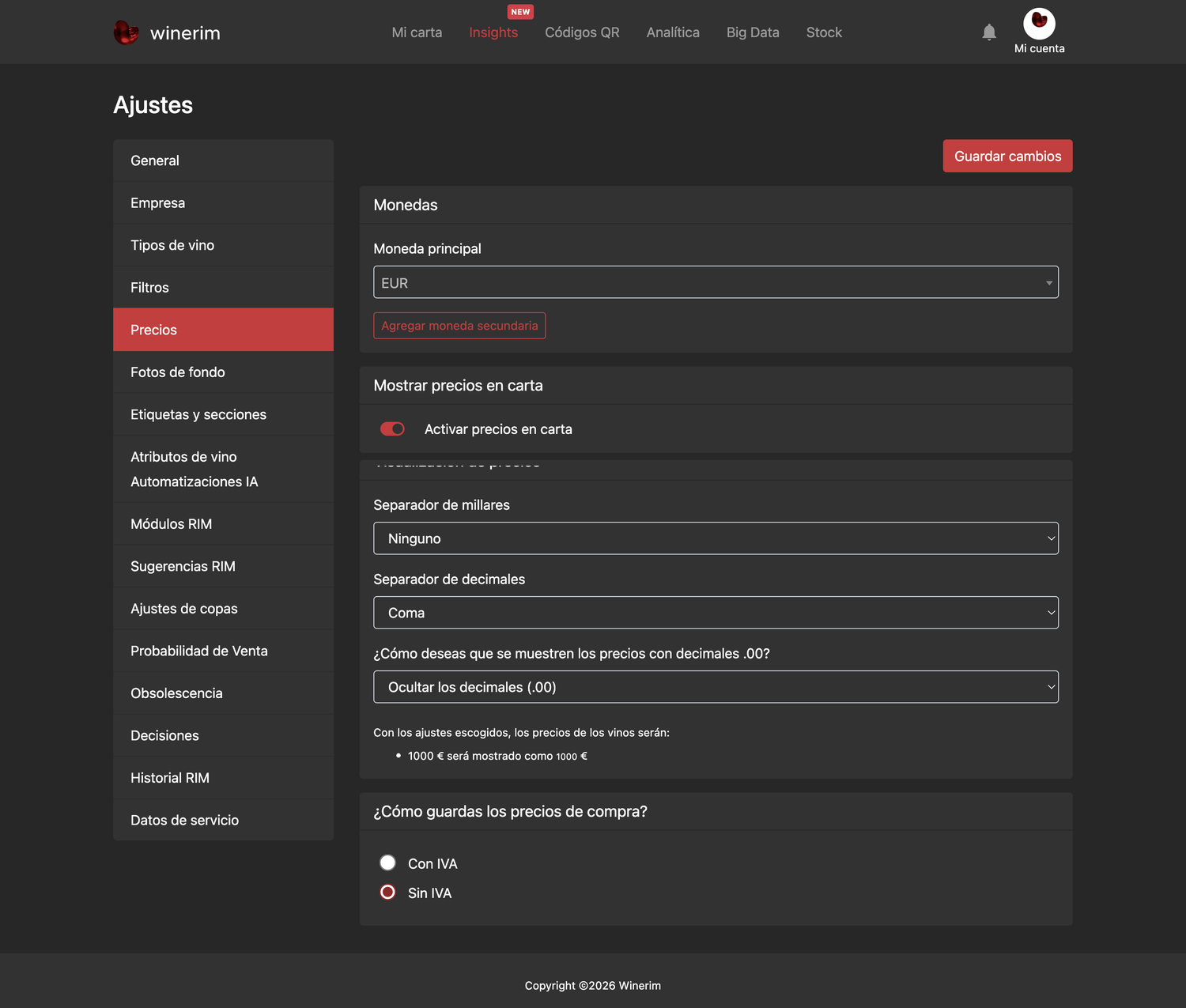Open Obsolescencia settings section
1186x1008 pixels.
point(223,693)
